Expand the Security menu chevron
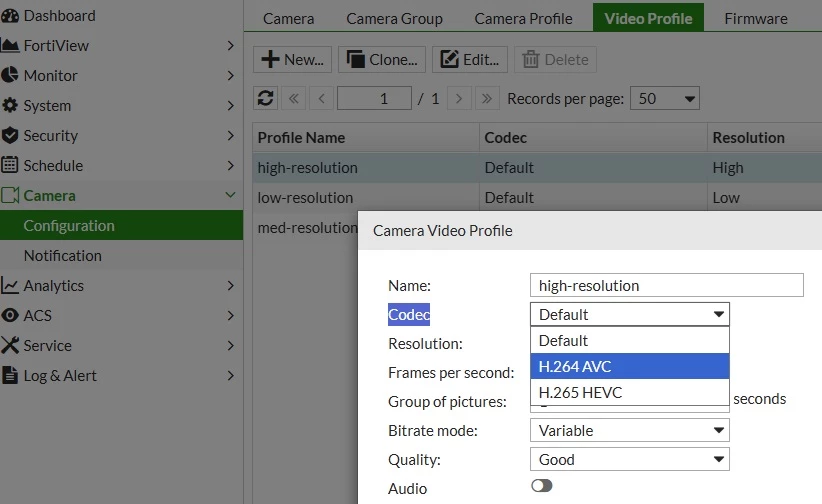Image resolution: width=822 pixels, height=504 pixels. click(x=230, y=135)
